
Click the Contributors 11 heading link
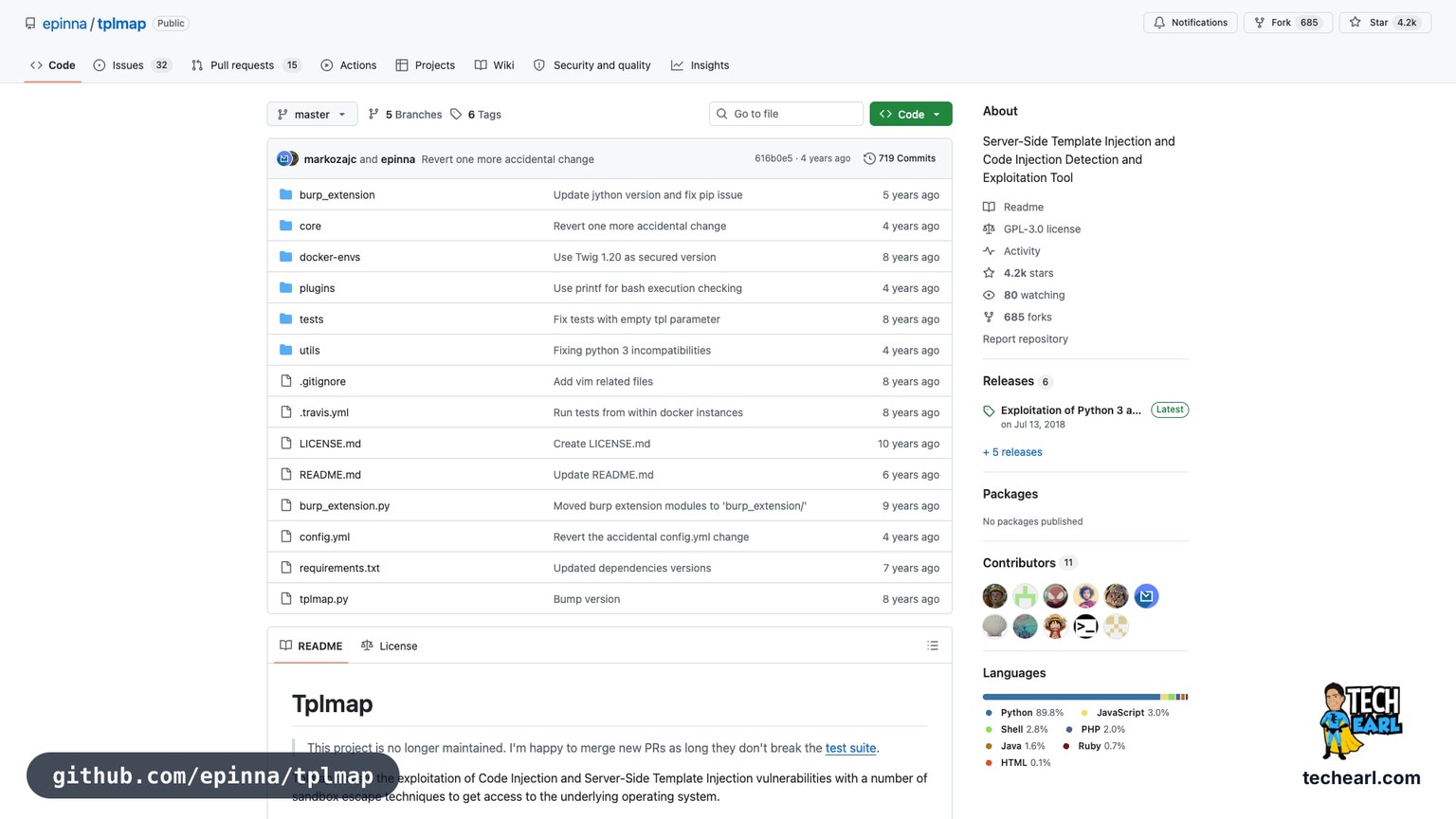1029,563
